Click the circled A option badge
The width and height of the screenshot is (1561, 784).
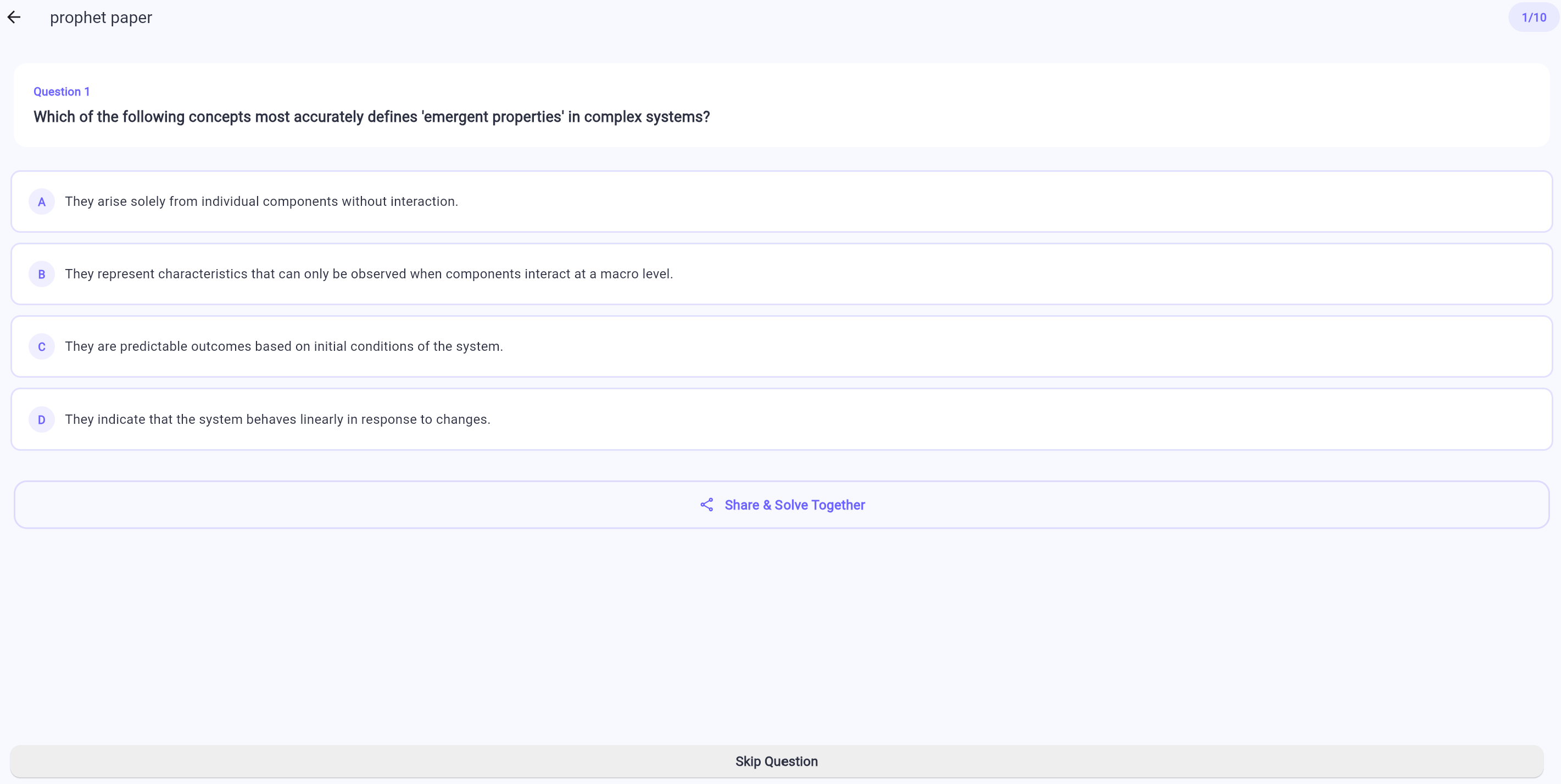pos(41,201)
